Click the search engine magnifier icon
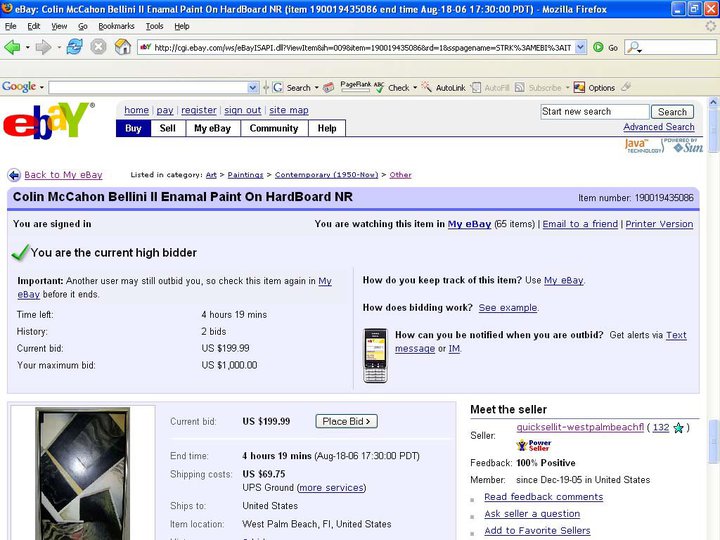720x540 pixels. pos(634,47)
